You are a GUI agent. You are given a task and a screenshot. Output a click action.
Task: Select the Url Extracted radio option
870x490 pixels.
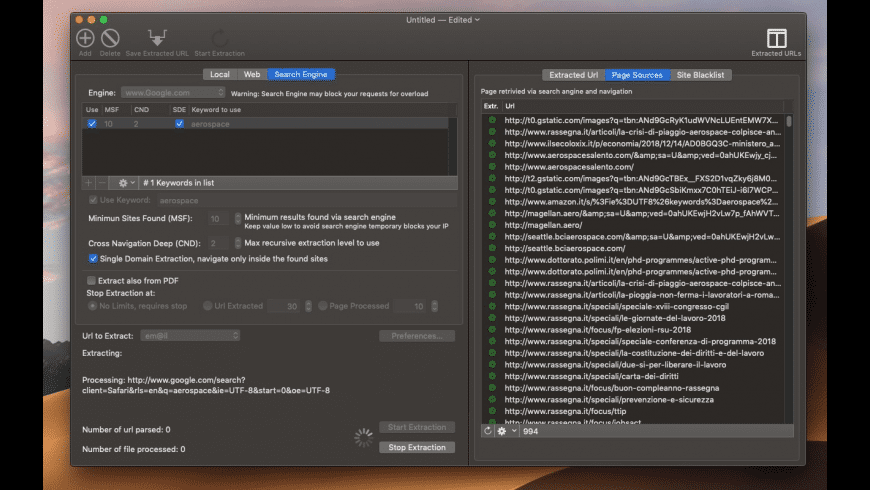208,306
